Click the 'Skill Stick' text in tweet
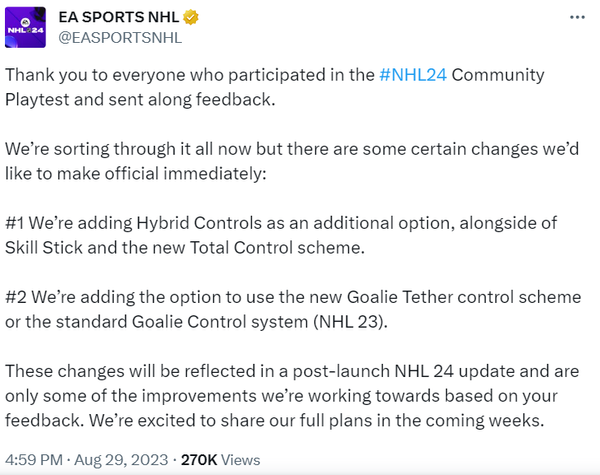 [44, 248]
